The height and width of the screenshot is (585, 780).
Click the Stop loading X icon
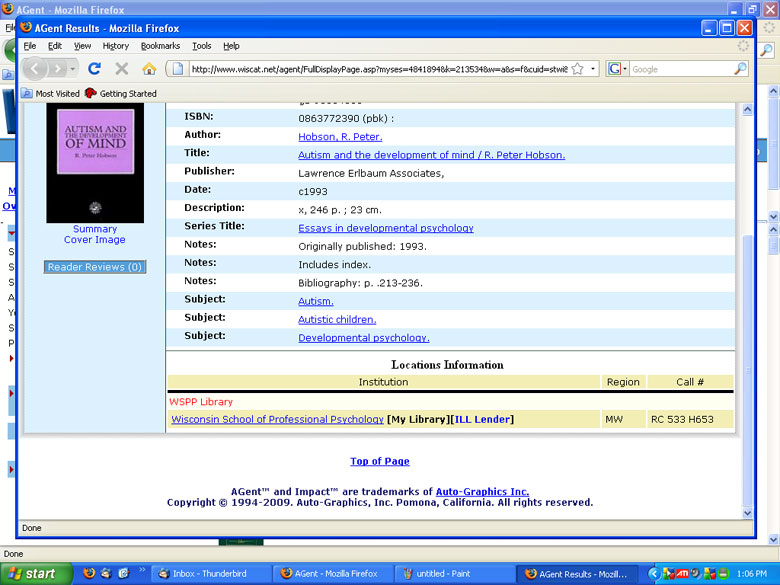point(122,69)
